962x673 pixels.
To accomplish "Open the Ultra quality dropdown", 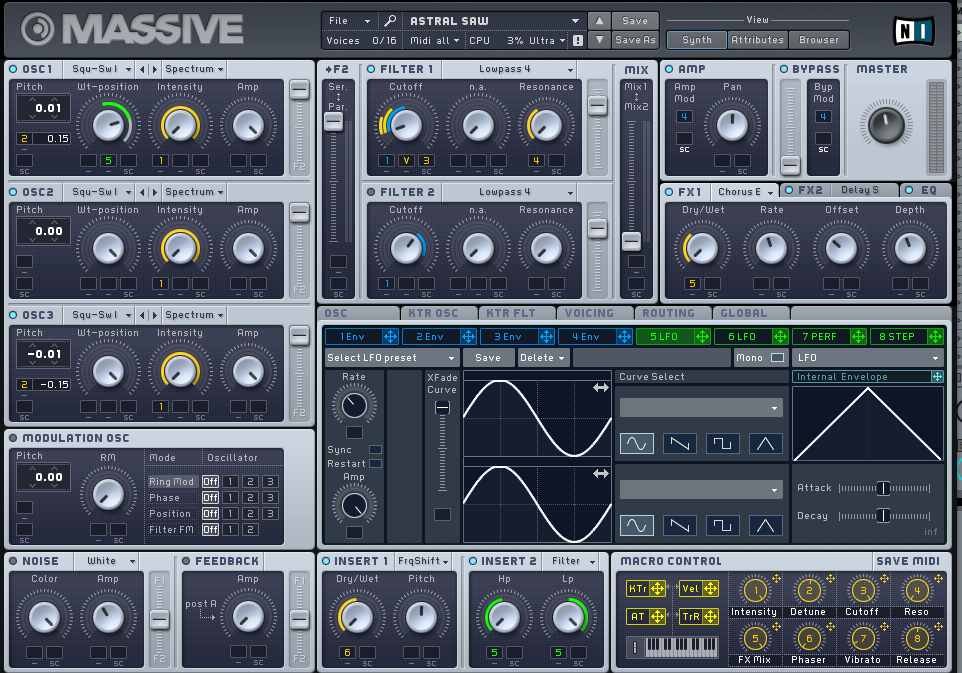I will click(547, 40).
